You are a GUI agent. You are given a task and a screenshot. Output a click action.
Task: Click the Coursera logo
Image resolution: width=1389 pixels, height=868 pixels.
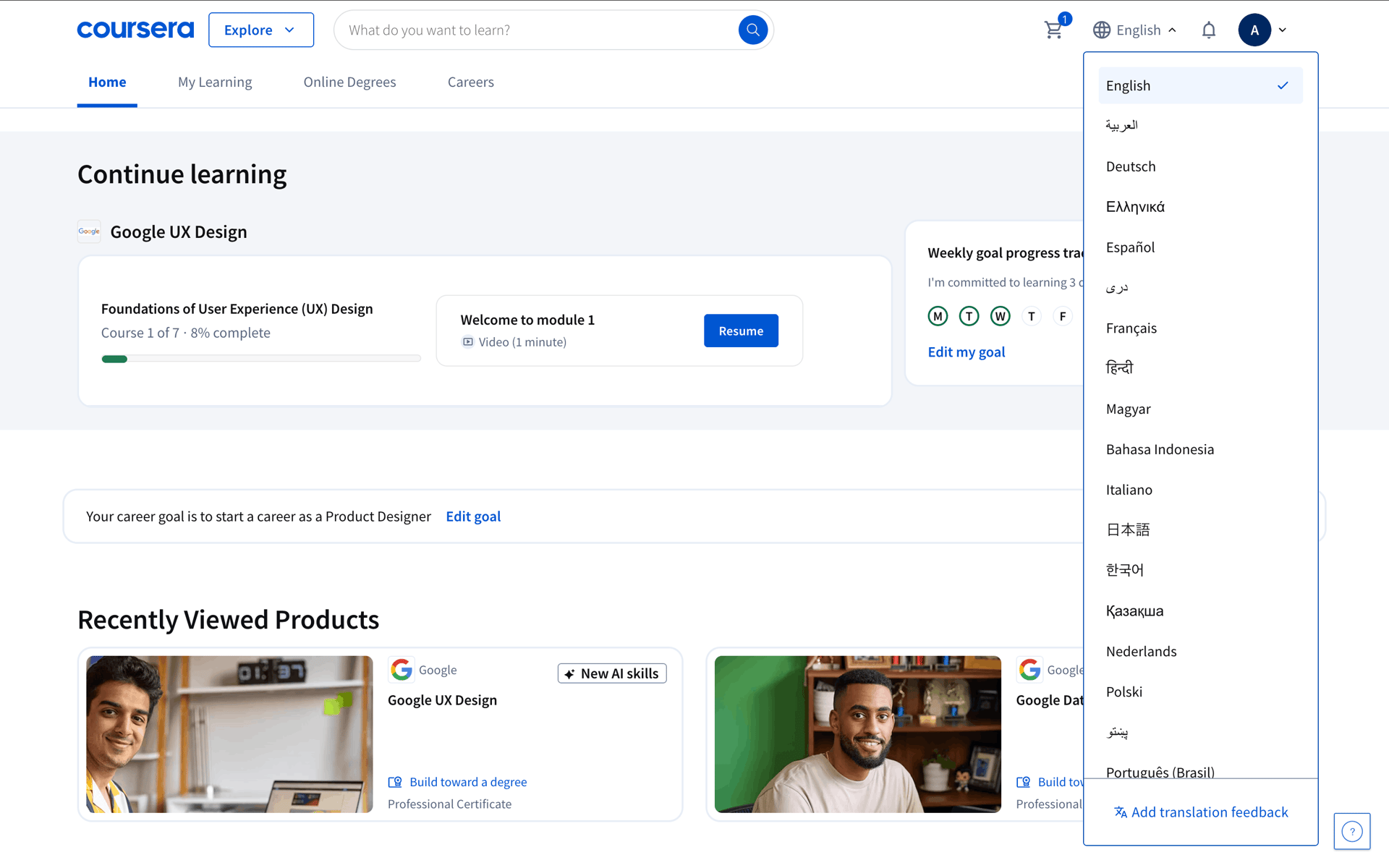(135, 30)
